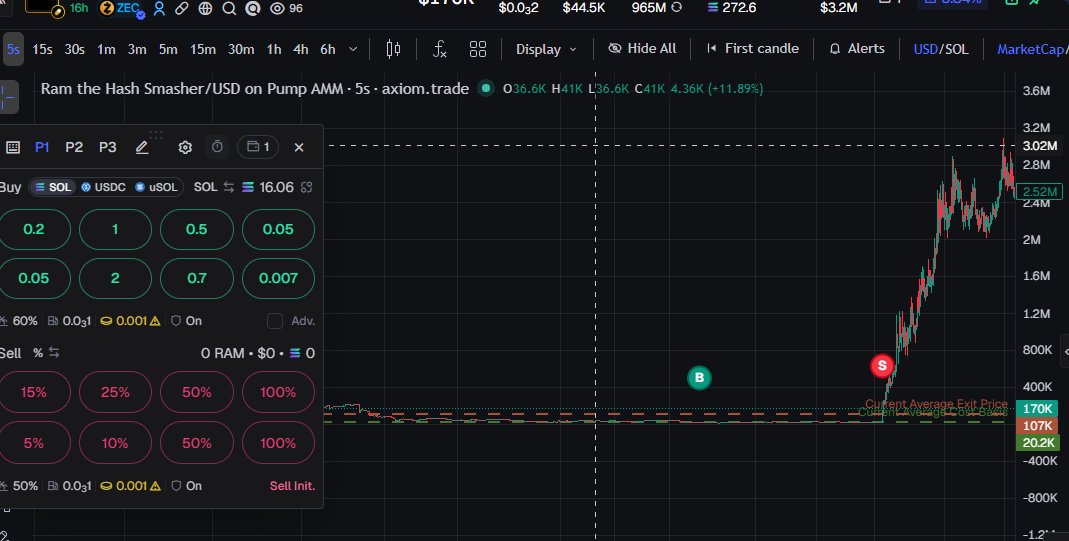Viewport: 1069px width, 541px height.
Task: Select the 15s timeframe
Action: pos(42,49)
